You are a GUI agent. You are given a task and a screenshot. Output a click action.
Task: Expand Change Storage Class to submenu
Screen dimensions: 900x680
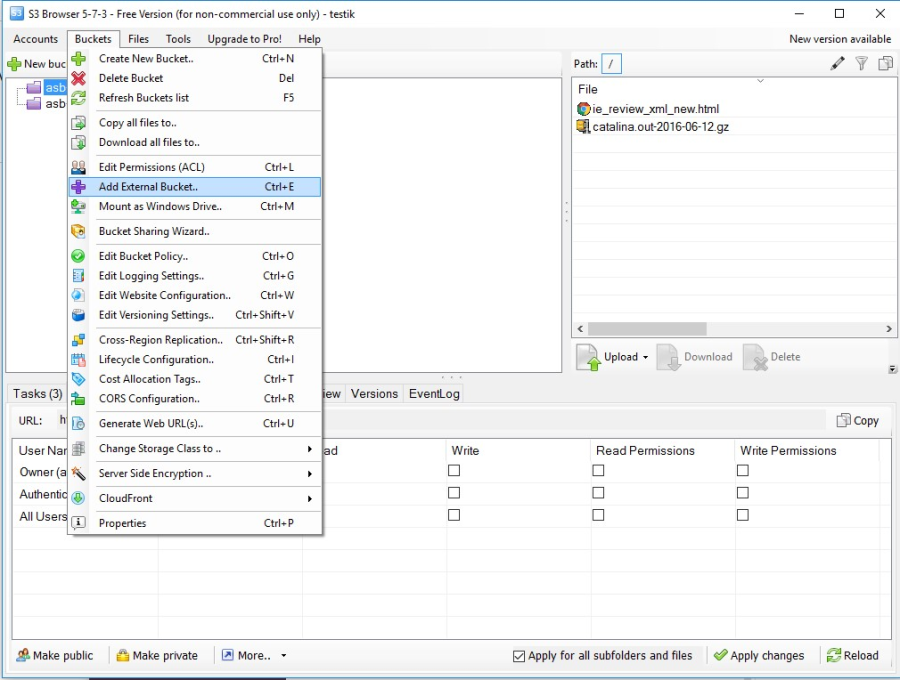309,449
